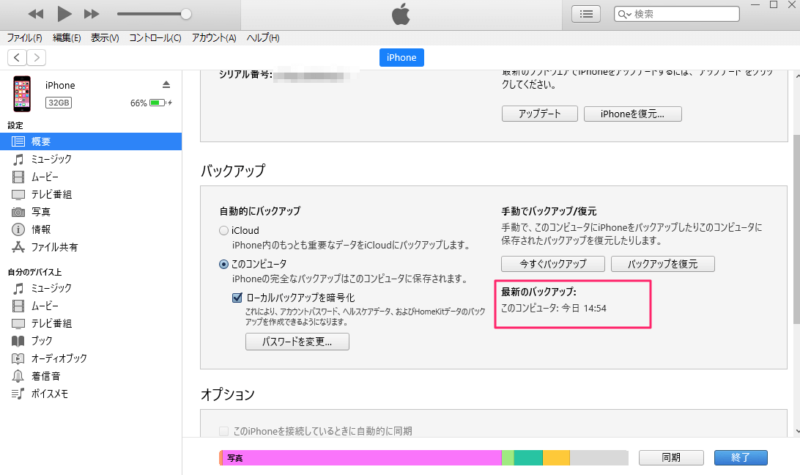Screen dimensions: 800x475
Task: Skip to the next track
Action: [92, 14]
